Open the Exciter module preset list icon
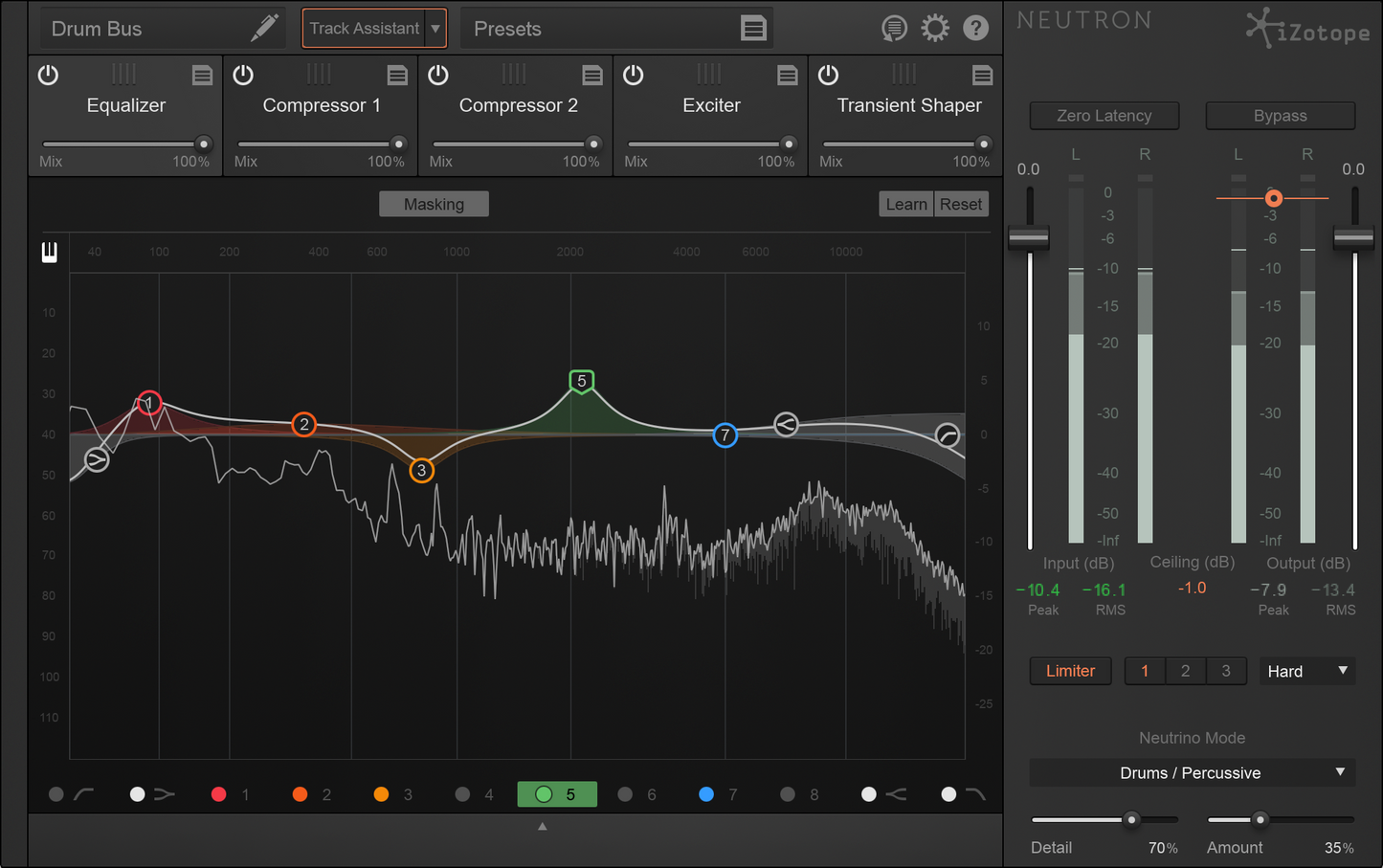The image size is (1383, 868). pyautogui.click(x=787, y=76)
